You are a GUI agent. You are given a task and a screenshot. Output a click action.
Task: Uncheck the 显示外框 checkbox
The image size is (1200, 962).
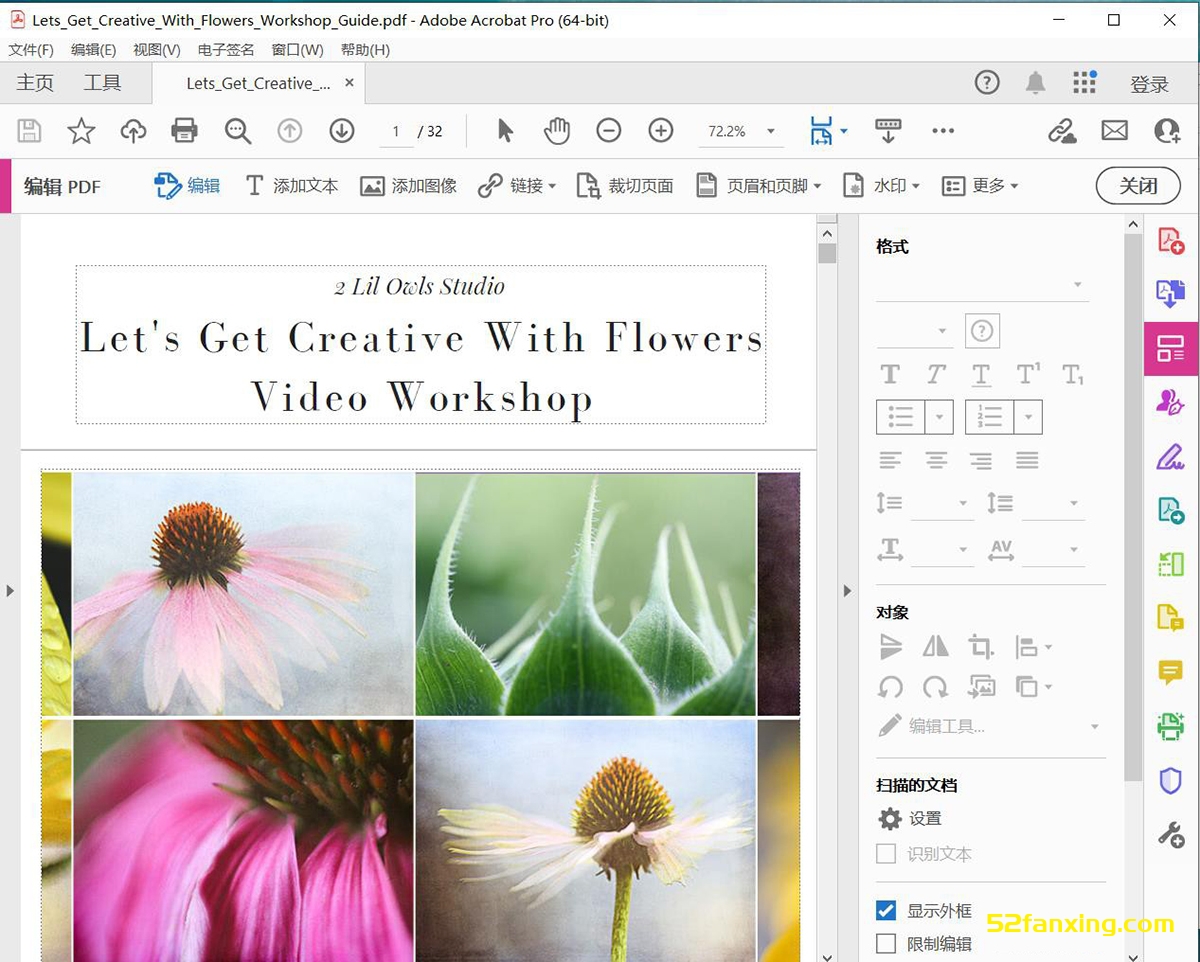click(x=886, y=910)
